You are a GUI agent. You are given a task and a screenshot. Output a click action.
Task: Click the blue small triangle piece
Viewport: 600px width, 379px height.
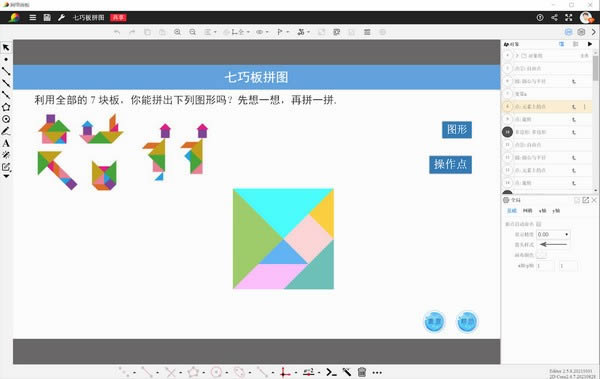tap(283, 254)
